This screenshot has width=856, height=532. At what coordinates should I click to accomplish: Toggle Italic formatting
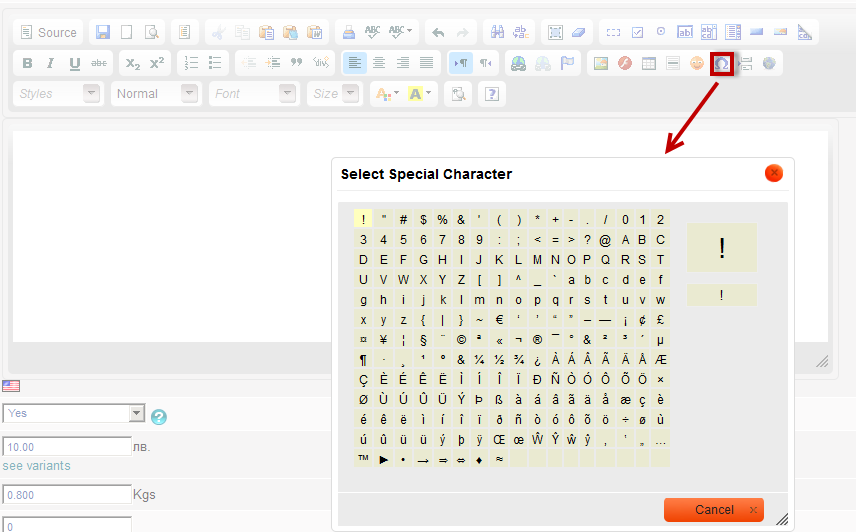coord(51,63)
